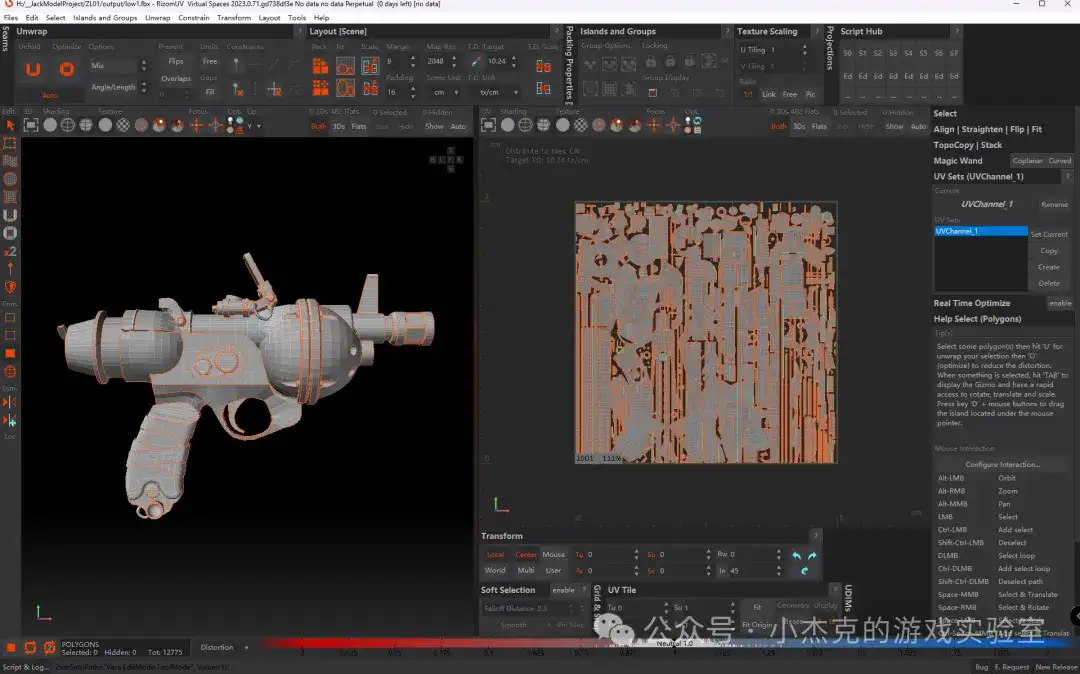The image size is (1080, 674).
Task: Click the rotate-left arrow in Transform panel
Action: coord(797,555)
